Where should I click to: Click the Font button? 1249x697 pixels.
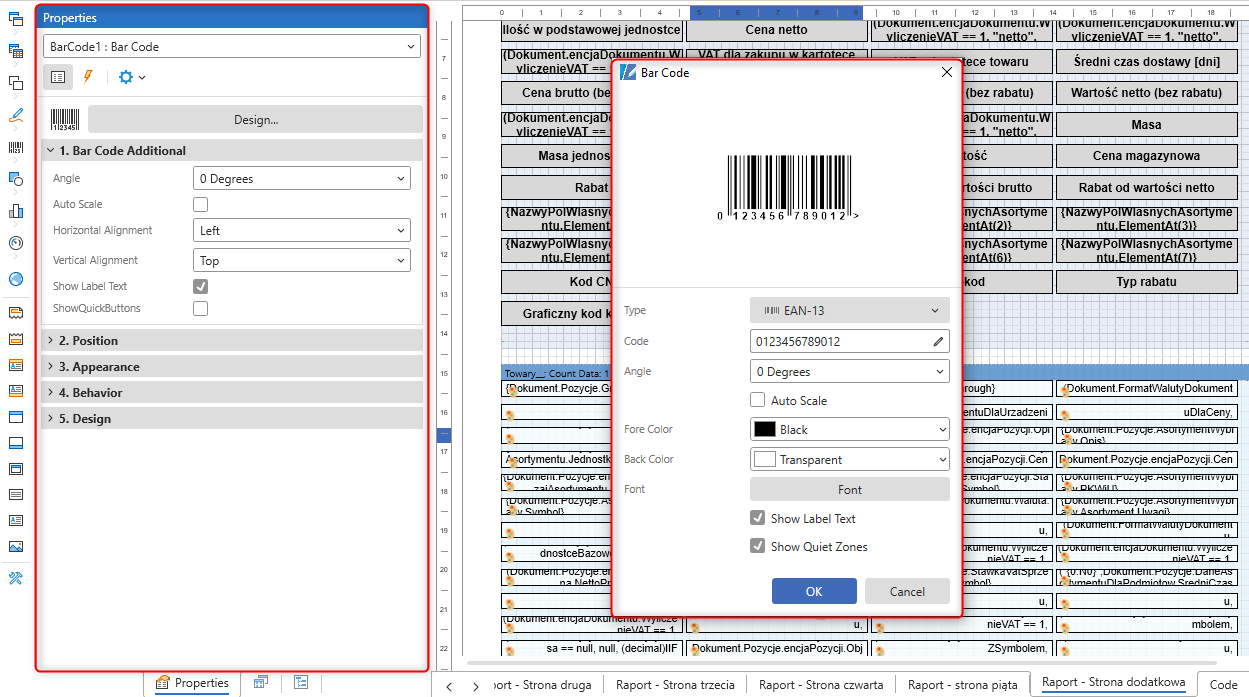pyautogui.click(x=850, y=489)
